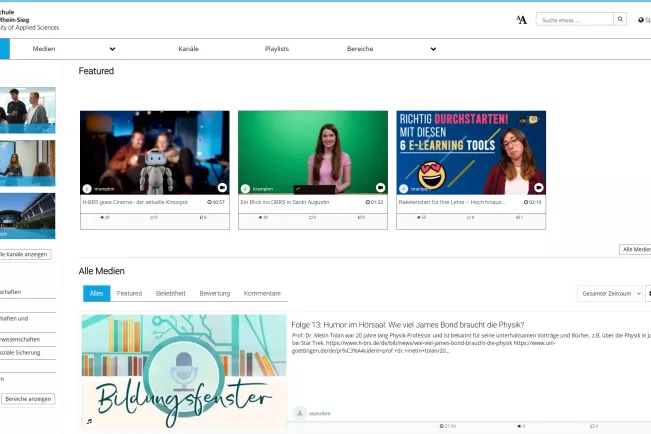
Task: Open Ein Blick ins OBRS in Sankt Augustin title
Action: (x=285, y=202)
